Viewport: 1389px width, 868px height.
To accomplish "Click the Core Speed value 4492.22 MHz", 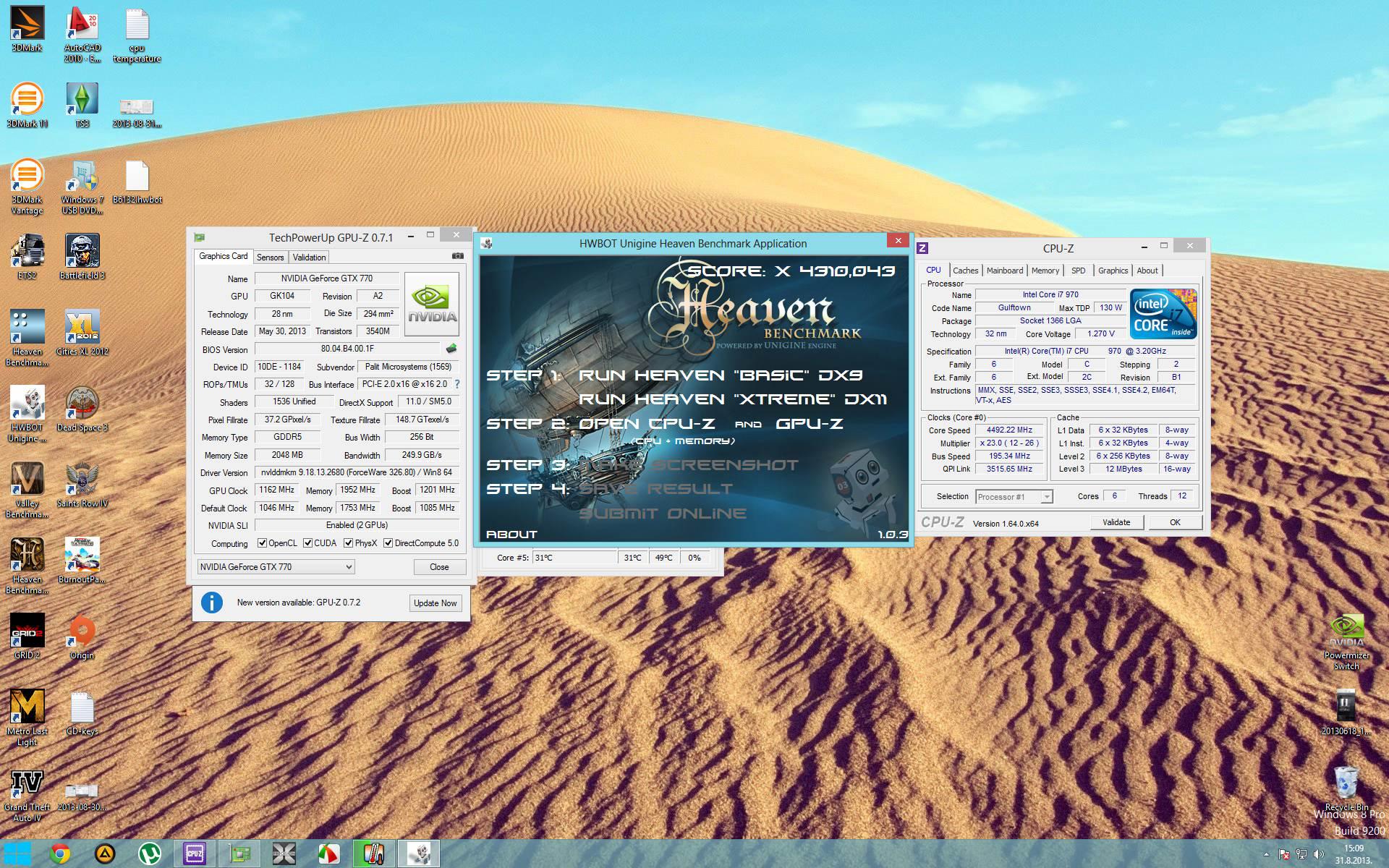I will [x=1009, y=430].
